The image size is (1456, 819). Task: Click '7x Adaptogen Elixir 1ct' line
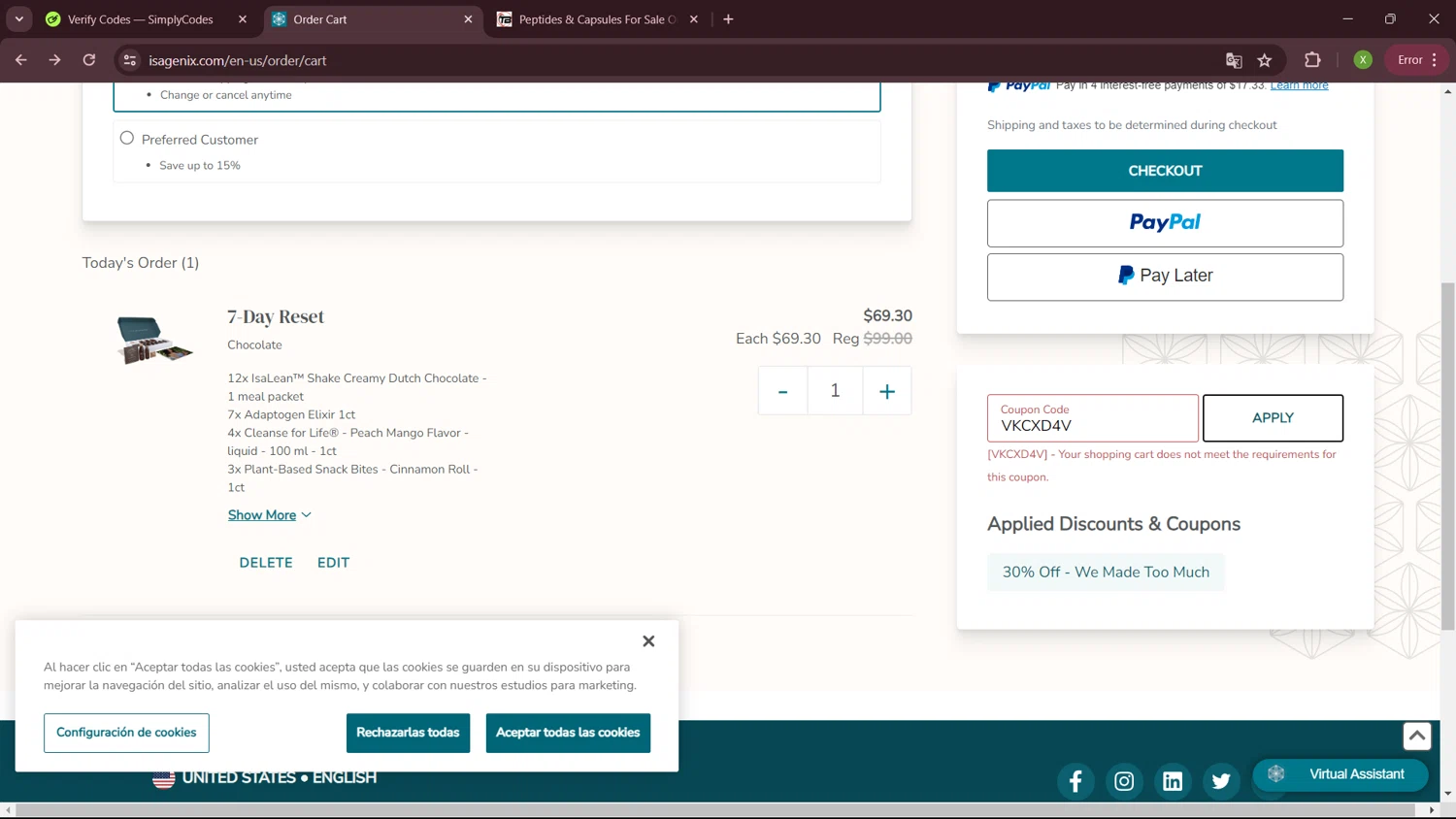(291, 415)
